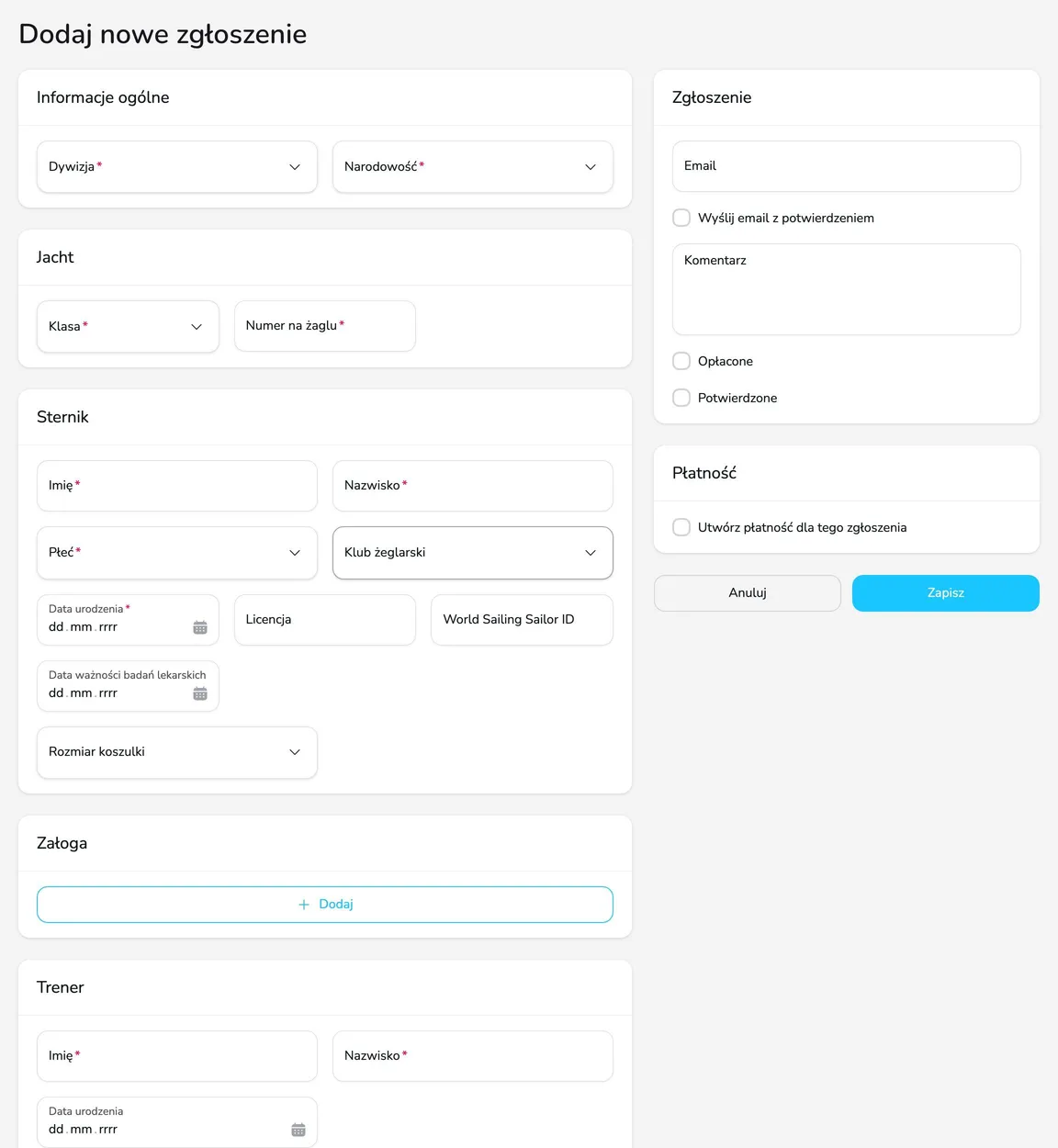Add crew member with Dodaj button
Viewport: 1058px width, 1148px height.
pyautogui.click(x=325, y=905)
